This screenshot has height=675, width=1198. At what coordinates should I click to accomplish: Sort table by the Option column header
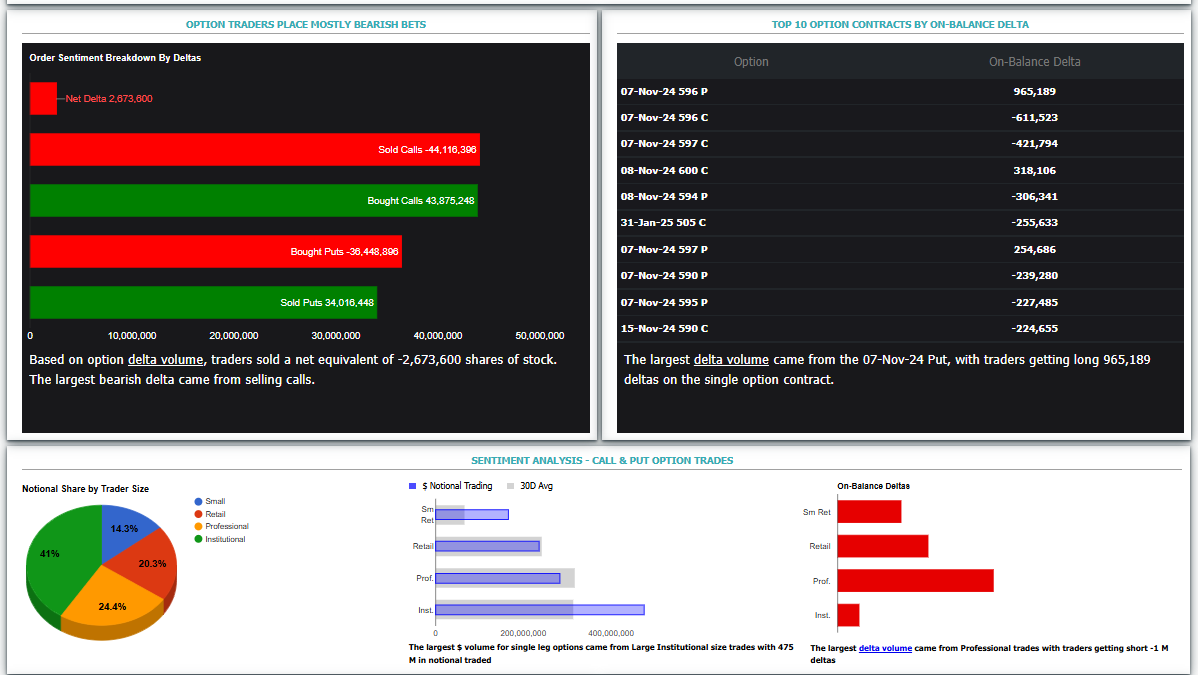[751, 62]
